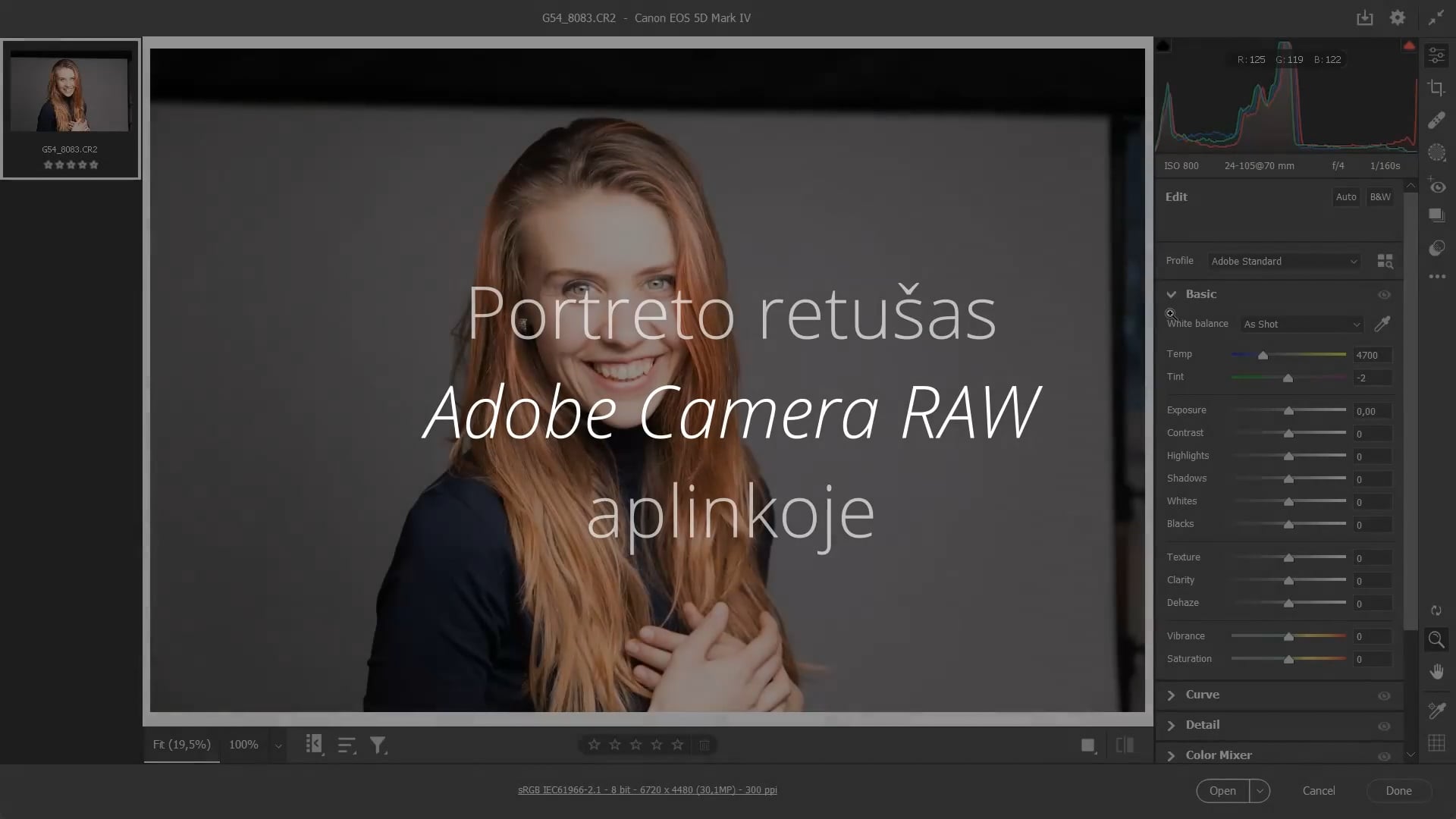Collapse the Basic panel
Viewport: 1456px width, 819px height.
[x=1172, y=294]
